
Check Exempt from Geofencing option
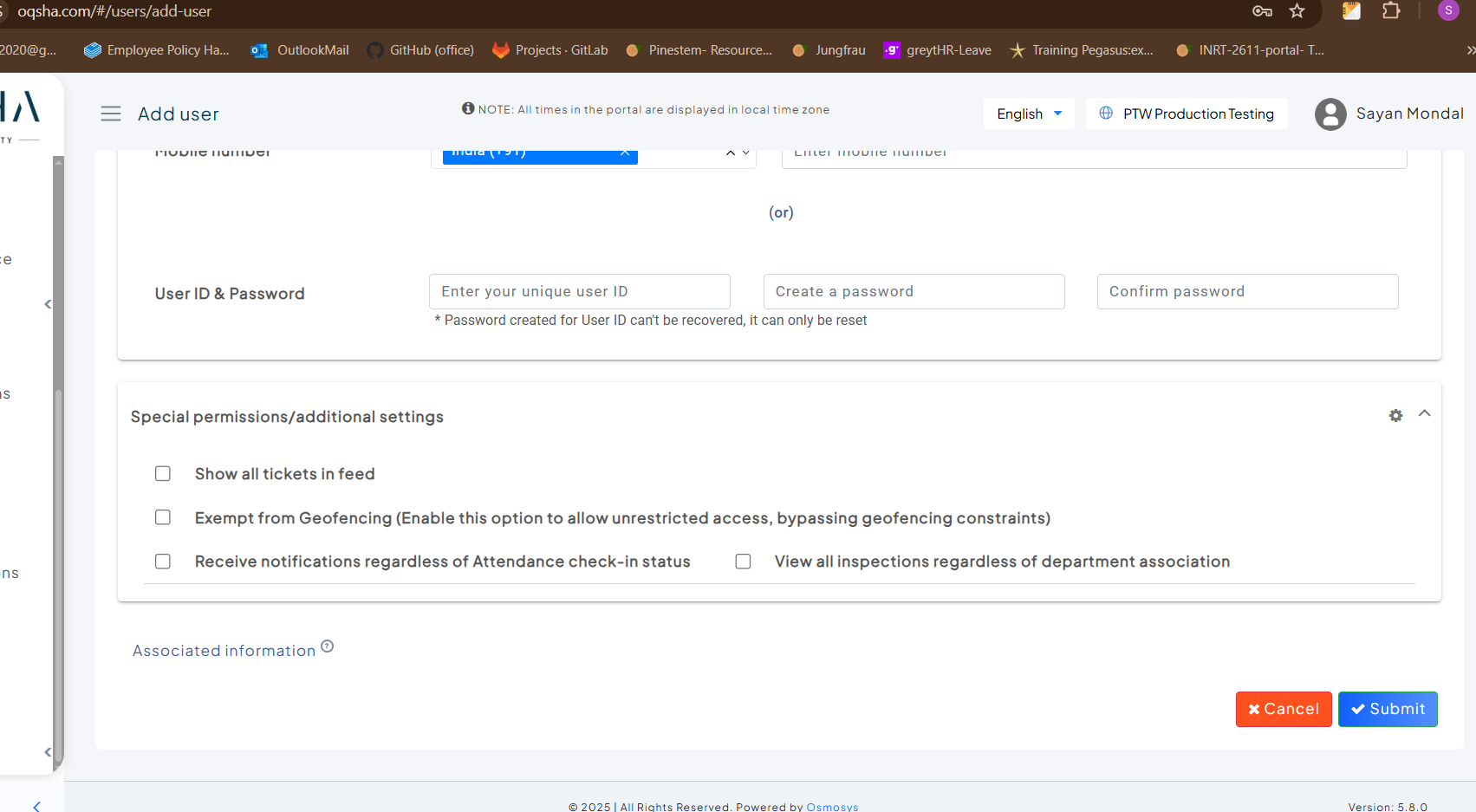click(163, 517)
